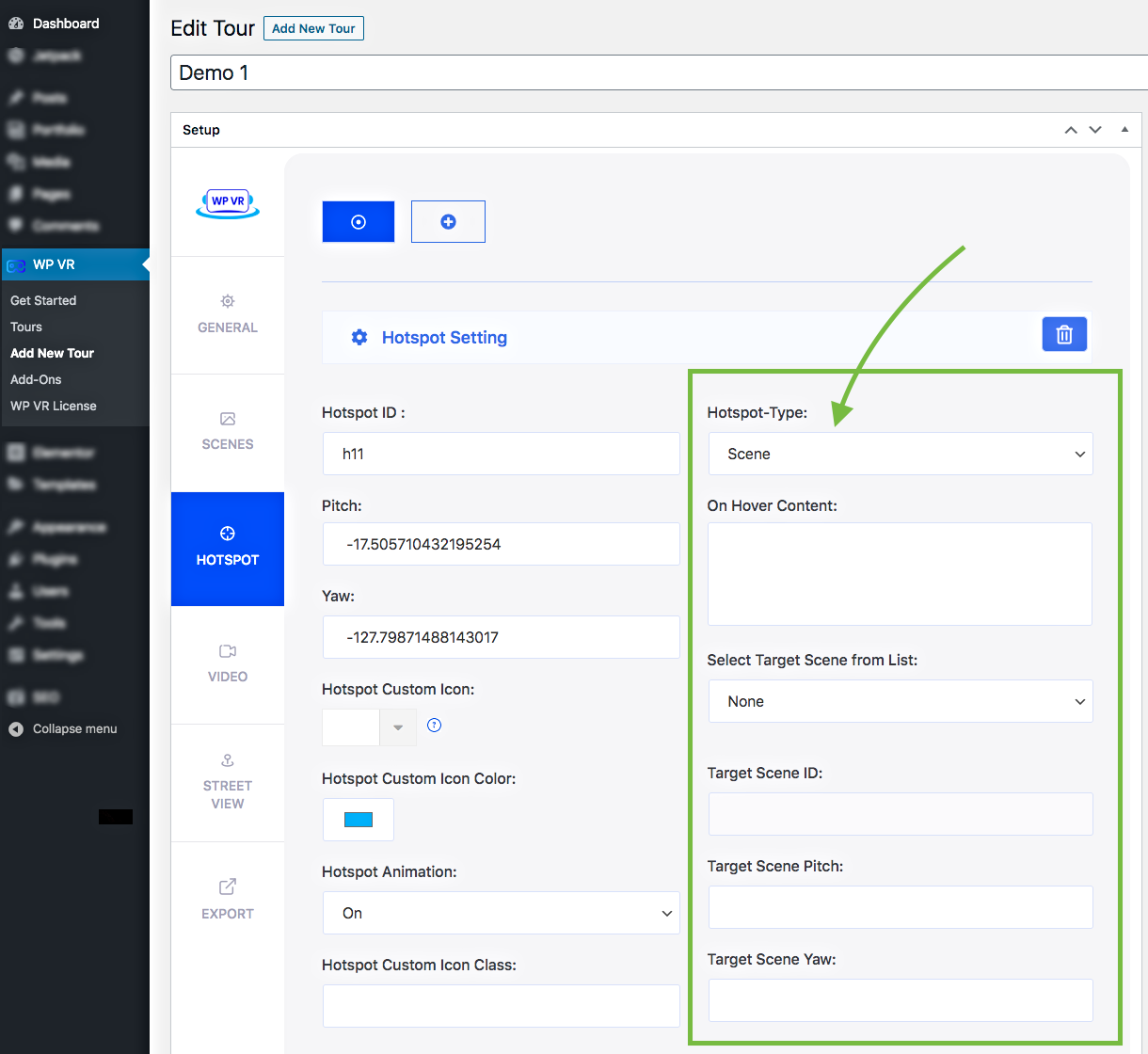Click the WP VR logo image

tap(228, 203)
